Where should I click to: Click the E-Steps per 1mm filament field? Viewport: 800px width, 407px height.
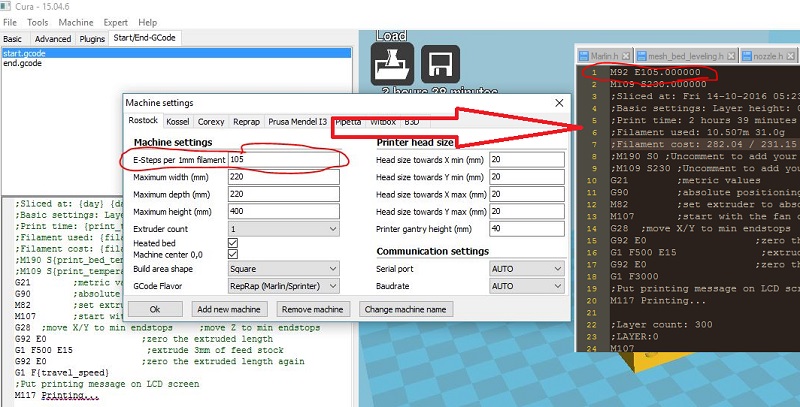click(x=284, y=159)
